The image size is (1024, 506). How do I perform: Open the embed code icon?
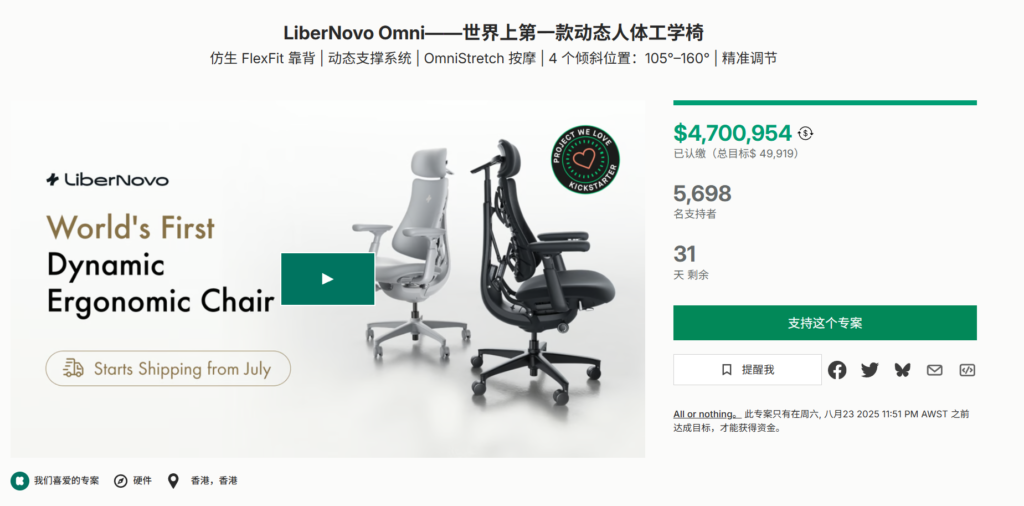tap(967, 370)
